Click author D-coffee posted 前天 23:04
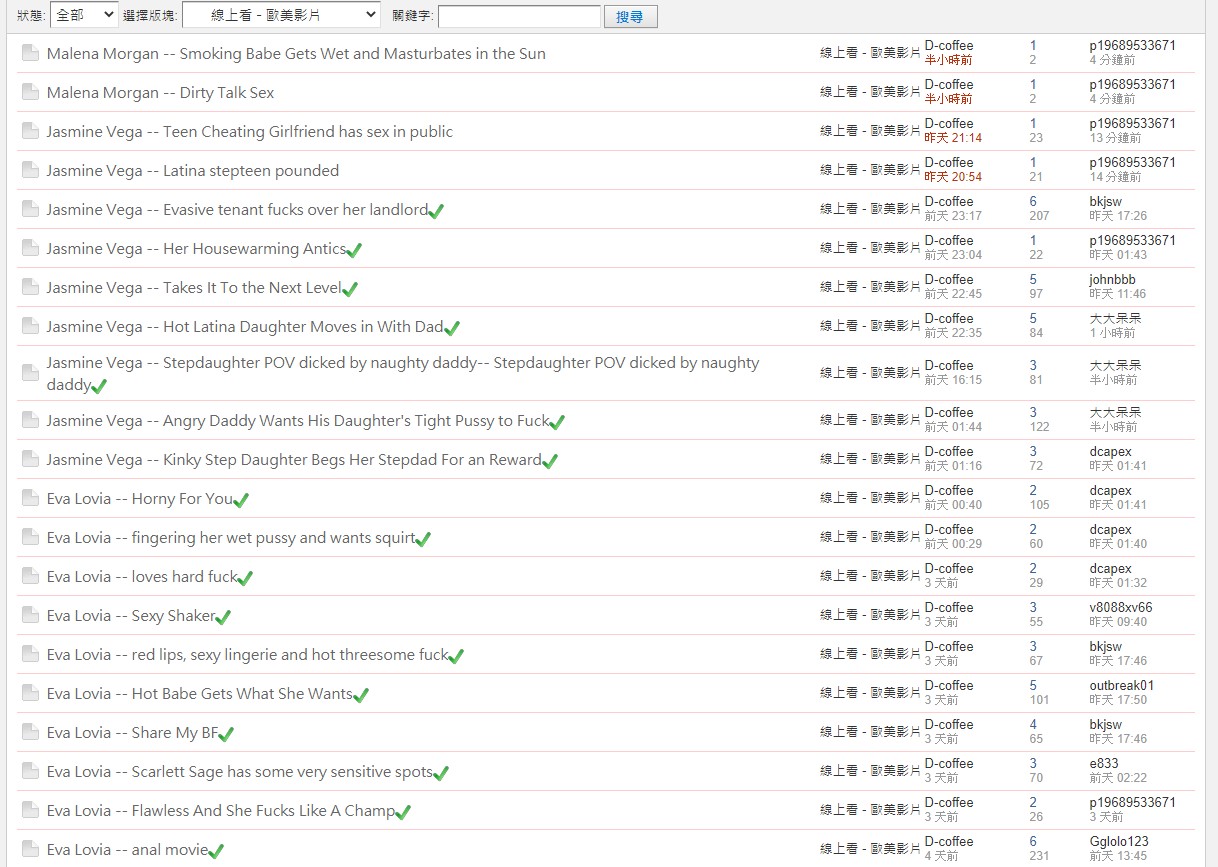 coord(948,241)
